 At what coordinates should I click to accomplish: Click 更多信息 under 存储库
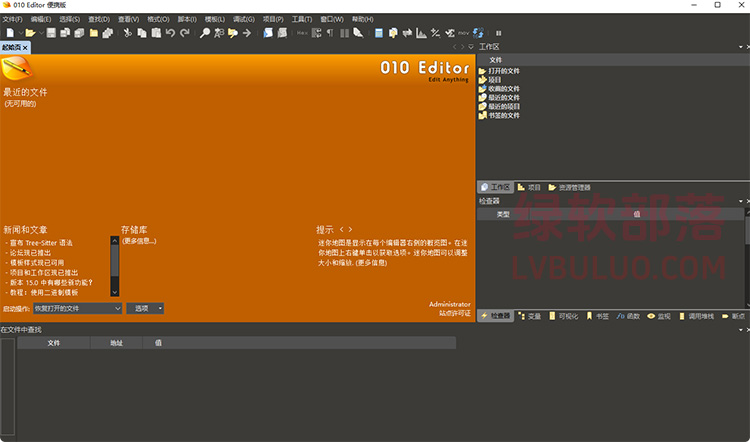(x=139, y=241)
